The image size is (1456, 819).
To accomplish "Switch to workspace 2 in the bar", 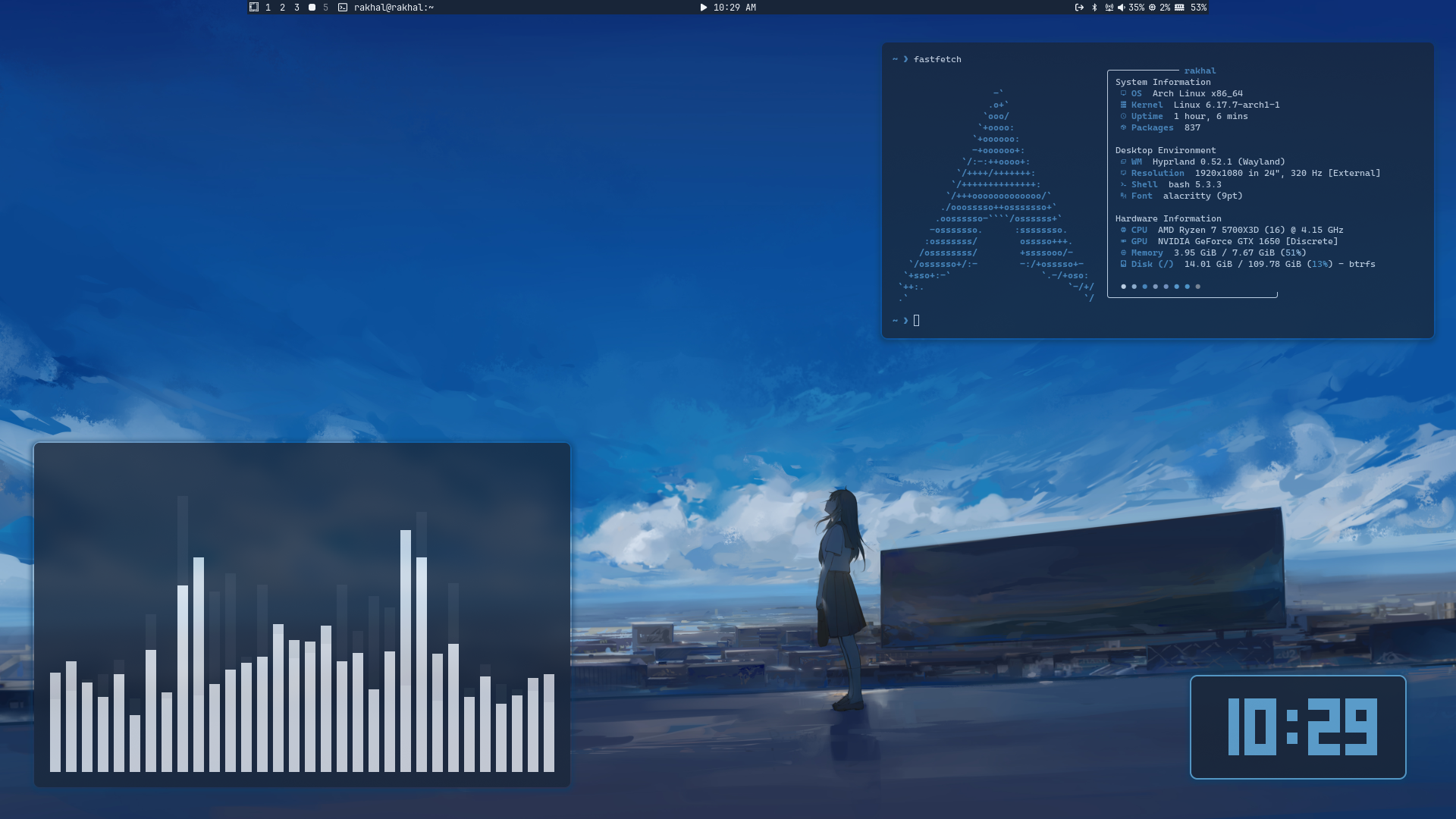I will [x=282, y=8].
